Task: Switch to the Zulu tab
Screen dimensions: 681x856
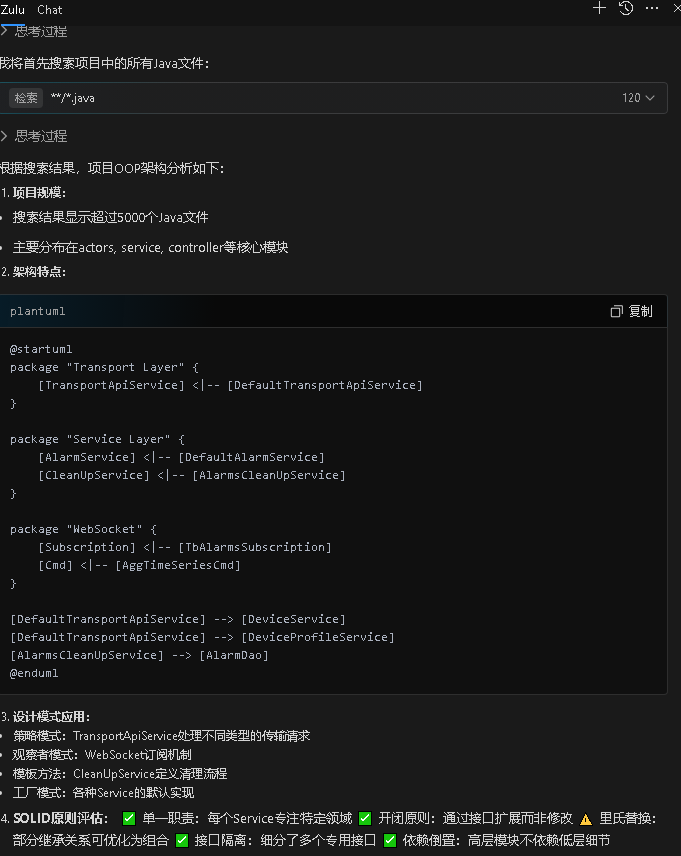Action: 13,9
